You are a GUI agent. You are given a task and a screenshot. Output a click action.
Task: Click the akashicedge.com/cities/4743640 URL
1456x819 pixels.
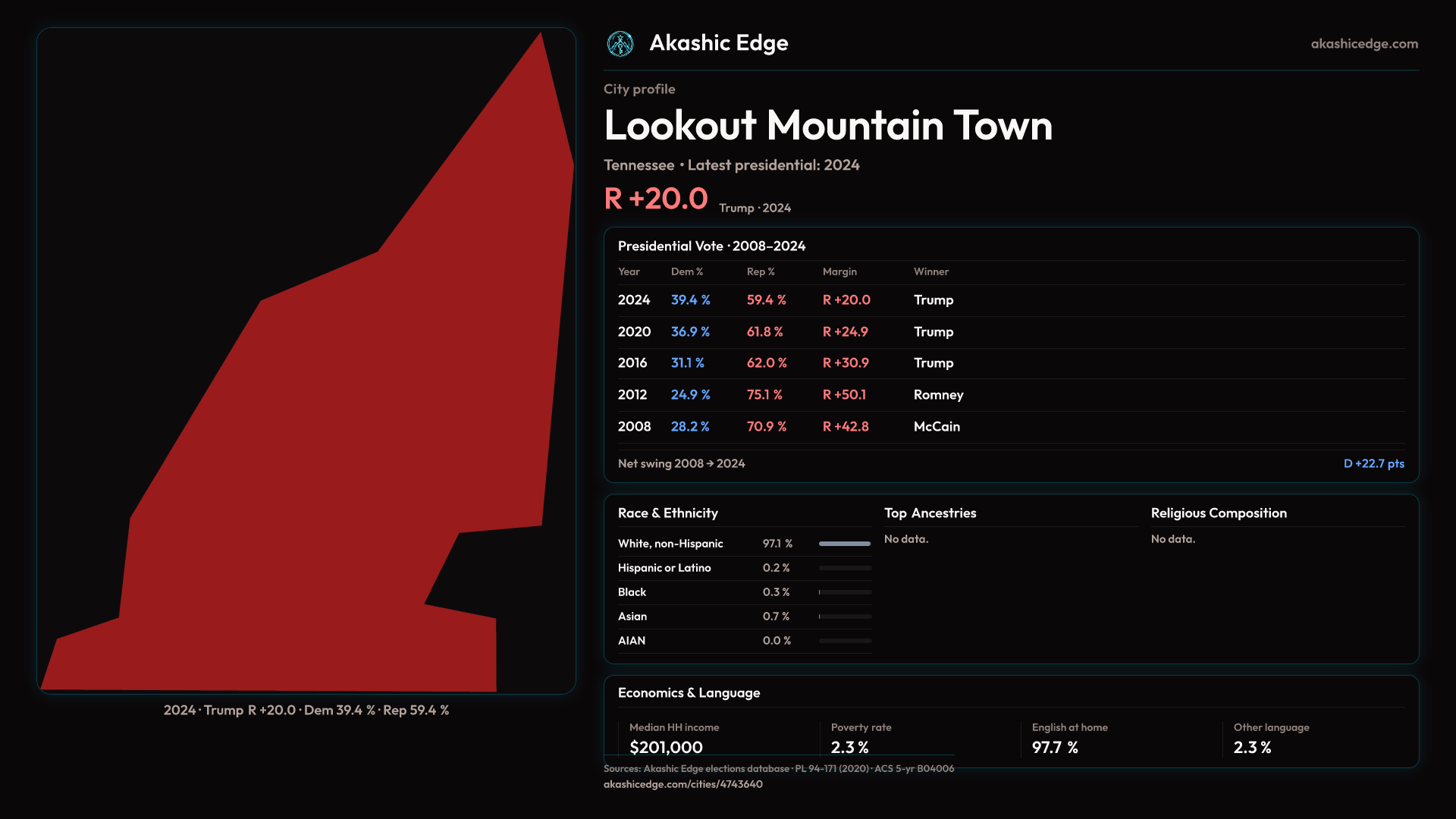click(x=682, y=784)
